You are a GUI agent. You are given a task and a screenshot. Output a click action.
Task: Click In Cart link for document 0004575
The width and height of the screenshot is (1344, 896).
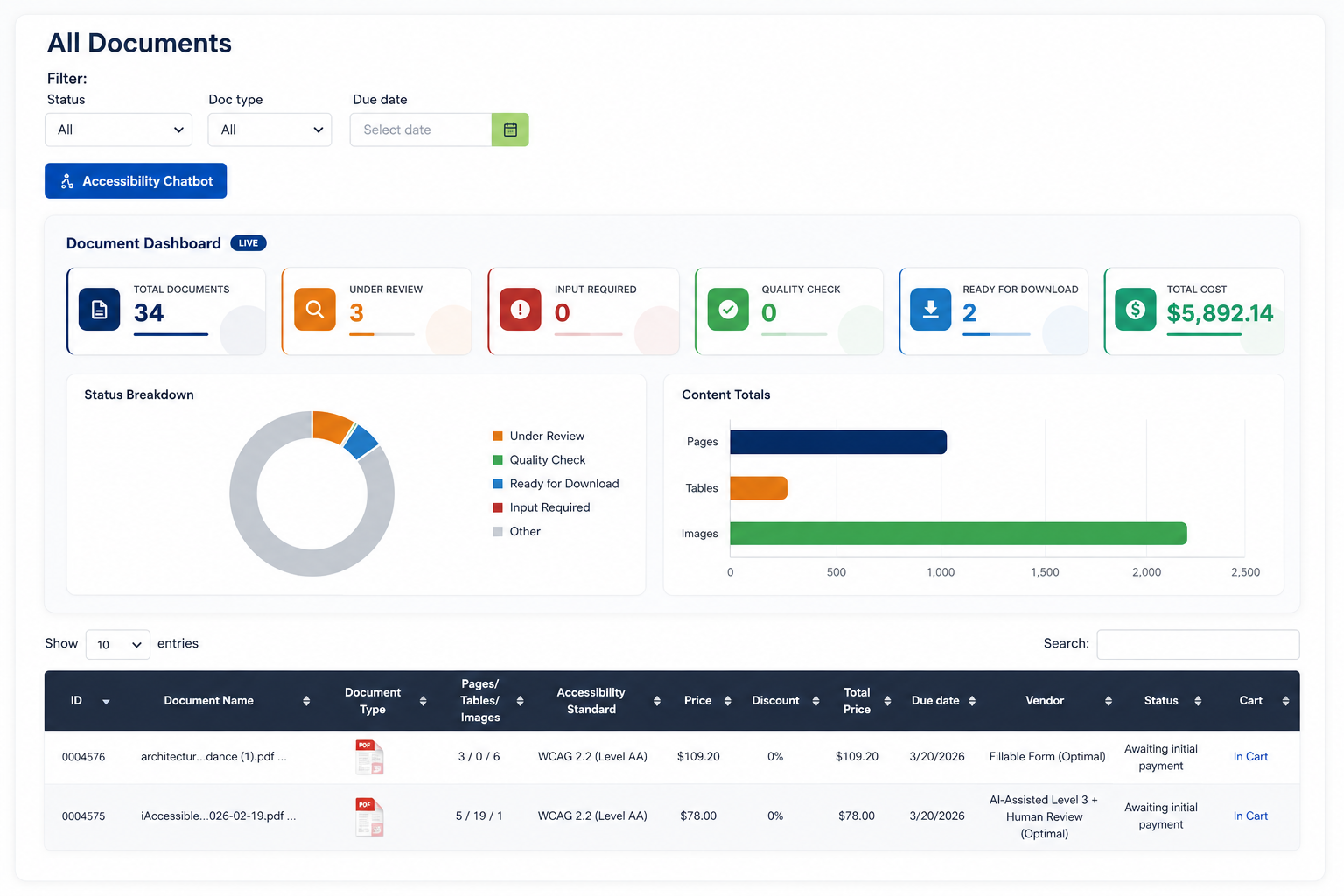click(1250, 816)
